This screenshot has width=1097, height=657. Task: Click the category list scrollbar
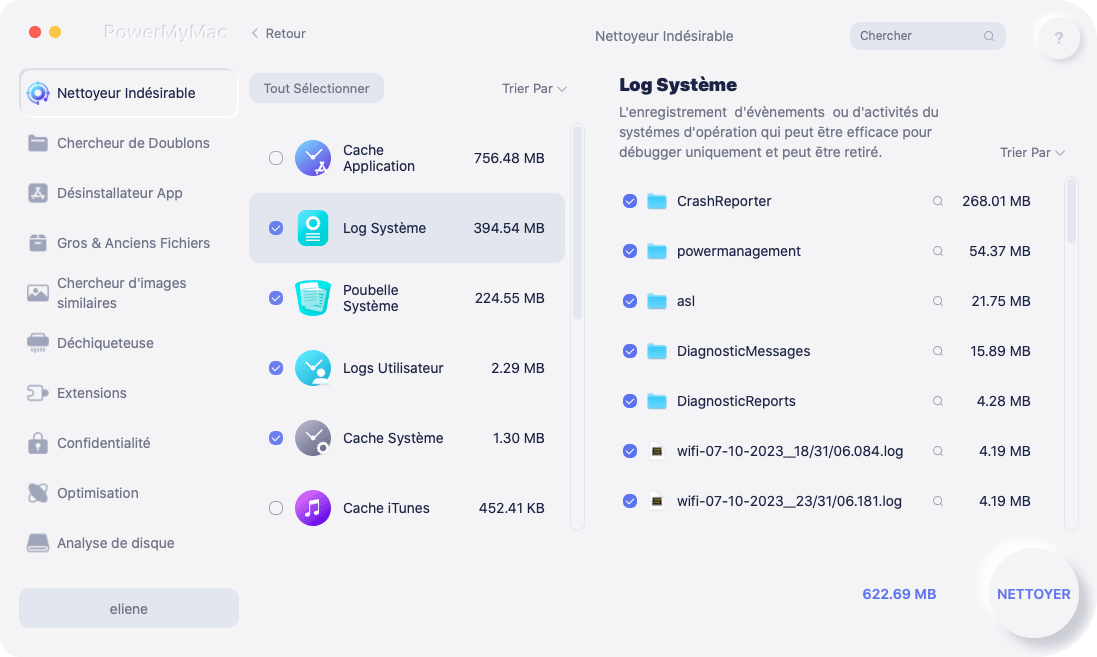pos(577,222)
